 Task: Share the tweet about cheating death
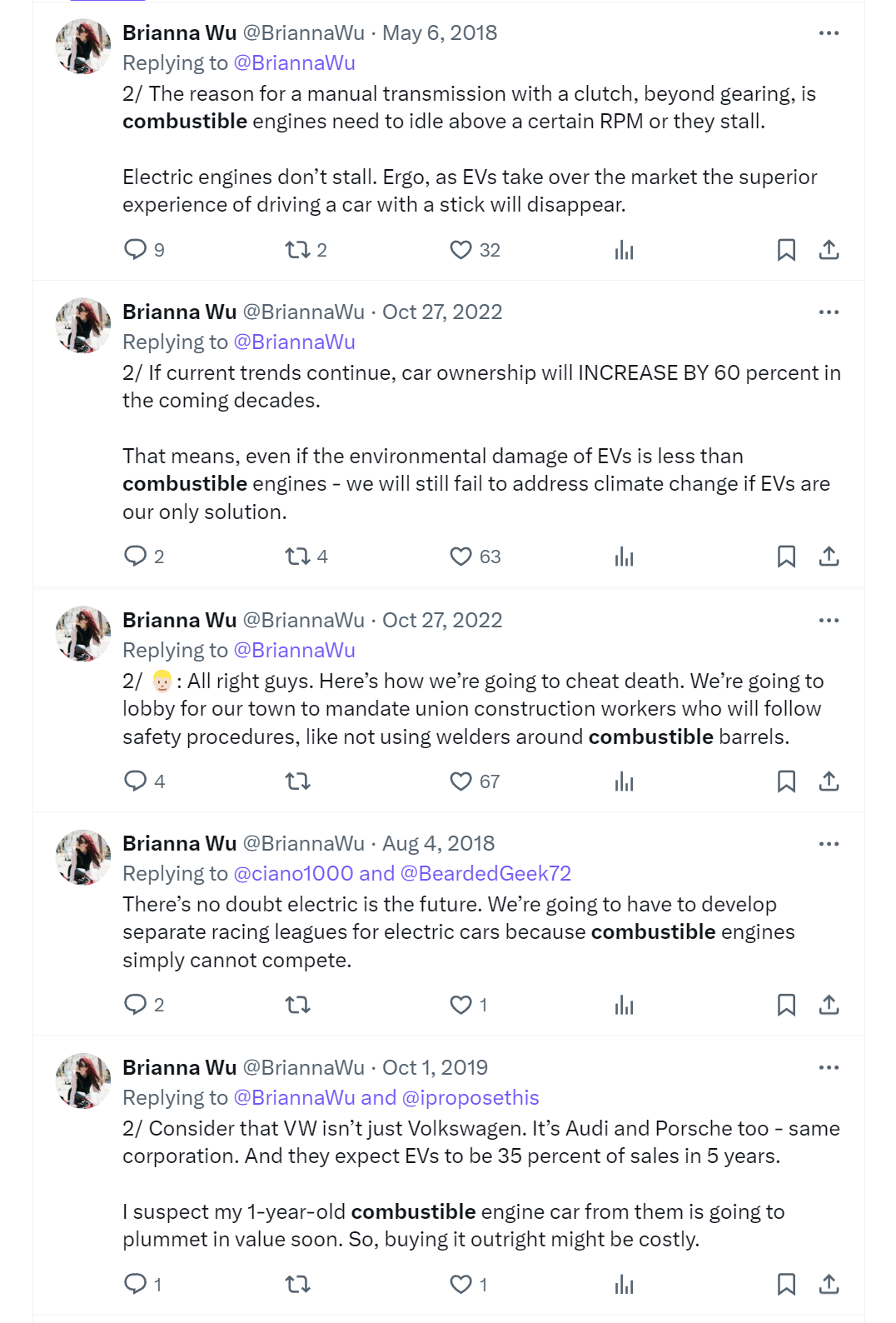point(829,781)
